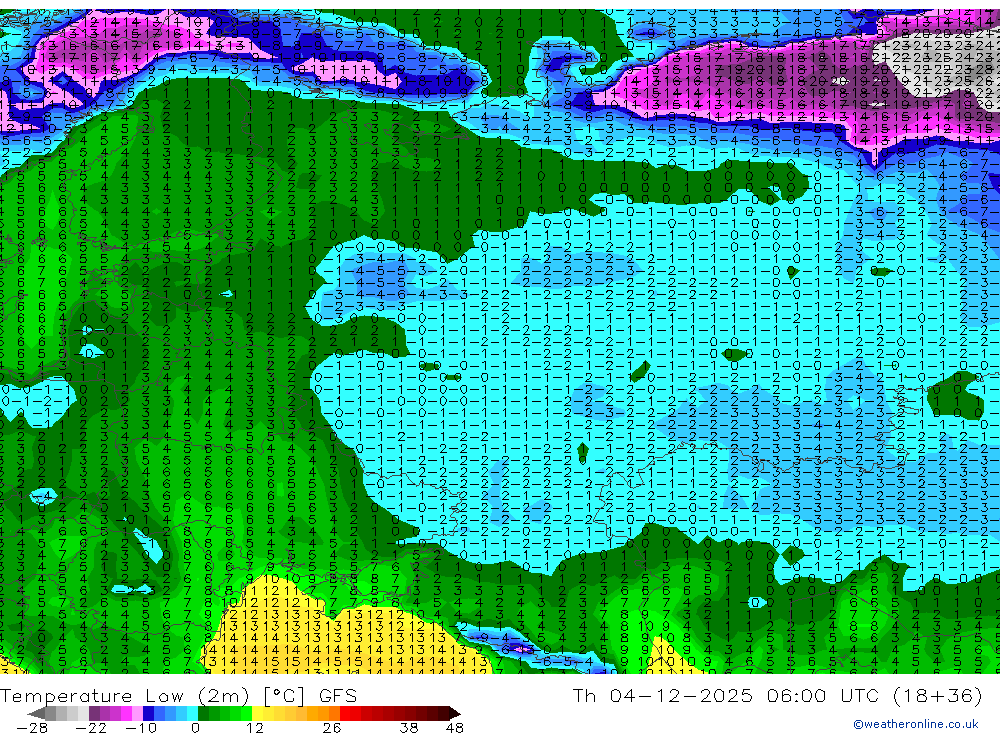Click the -10 label on the color scale

pos(141,727)
